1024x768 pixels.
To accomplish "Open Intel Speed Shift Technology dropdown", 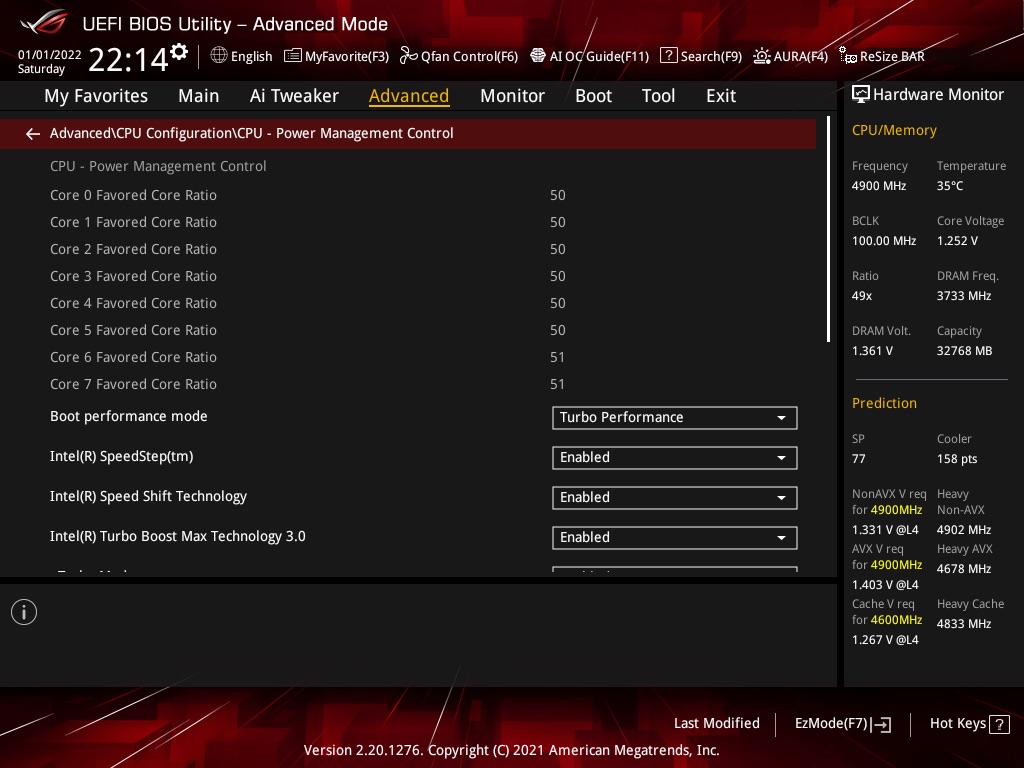I will pyautogui.click(x=675, y=498).
